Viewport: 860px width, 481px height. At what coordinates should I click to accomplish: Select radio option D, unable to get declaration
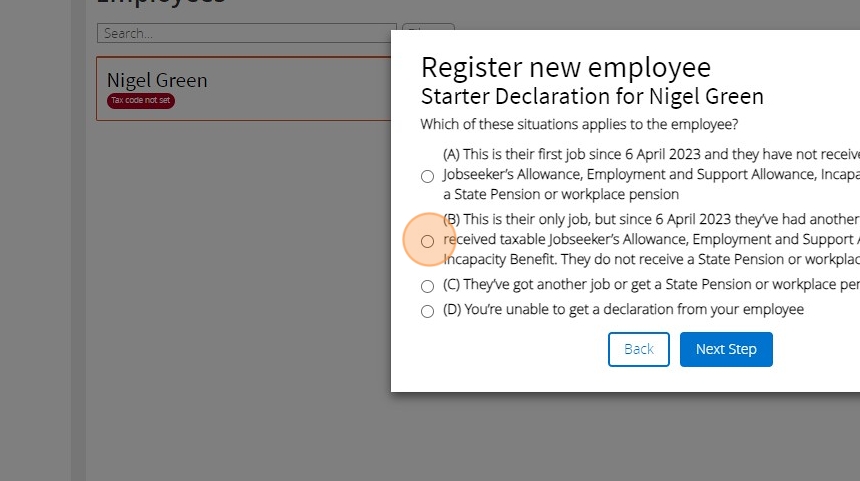click(x=427, y=311)
